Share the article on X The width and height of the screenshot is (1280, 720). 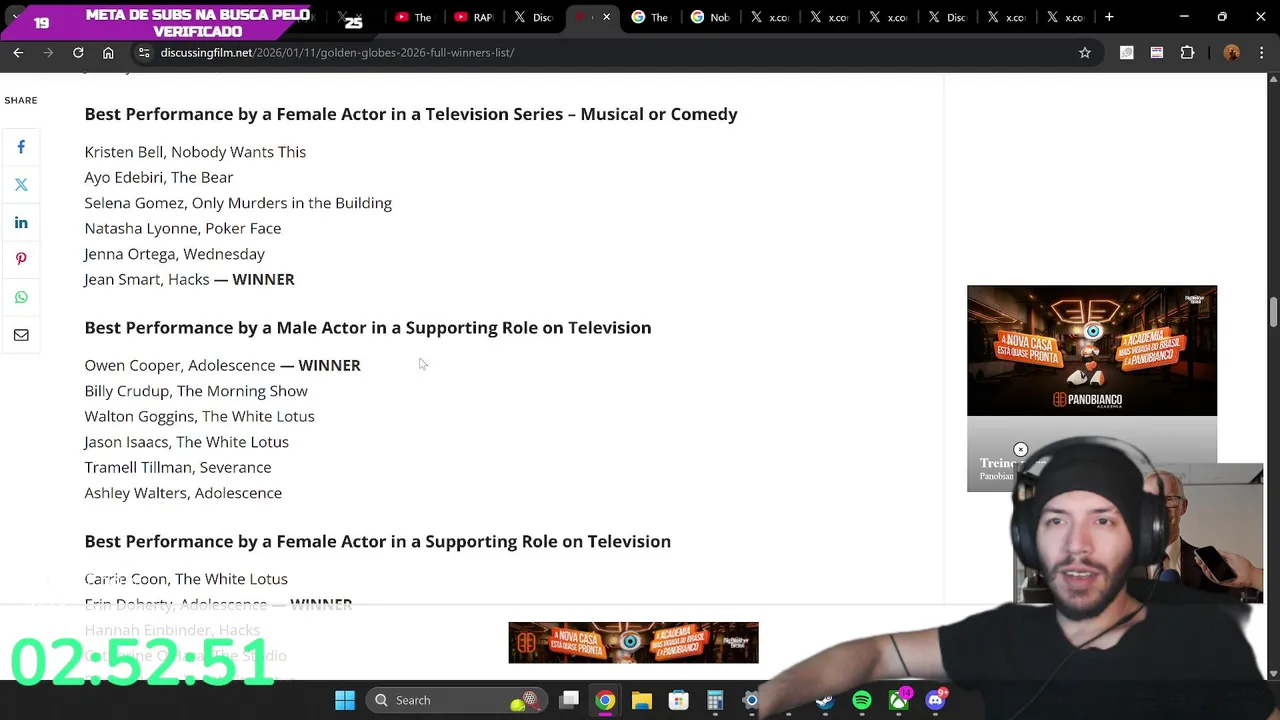pos(21,185)
